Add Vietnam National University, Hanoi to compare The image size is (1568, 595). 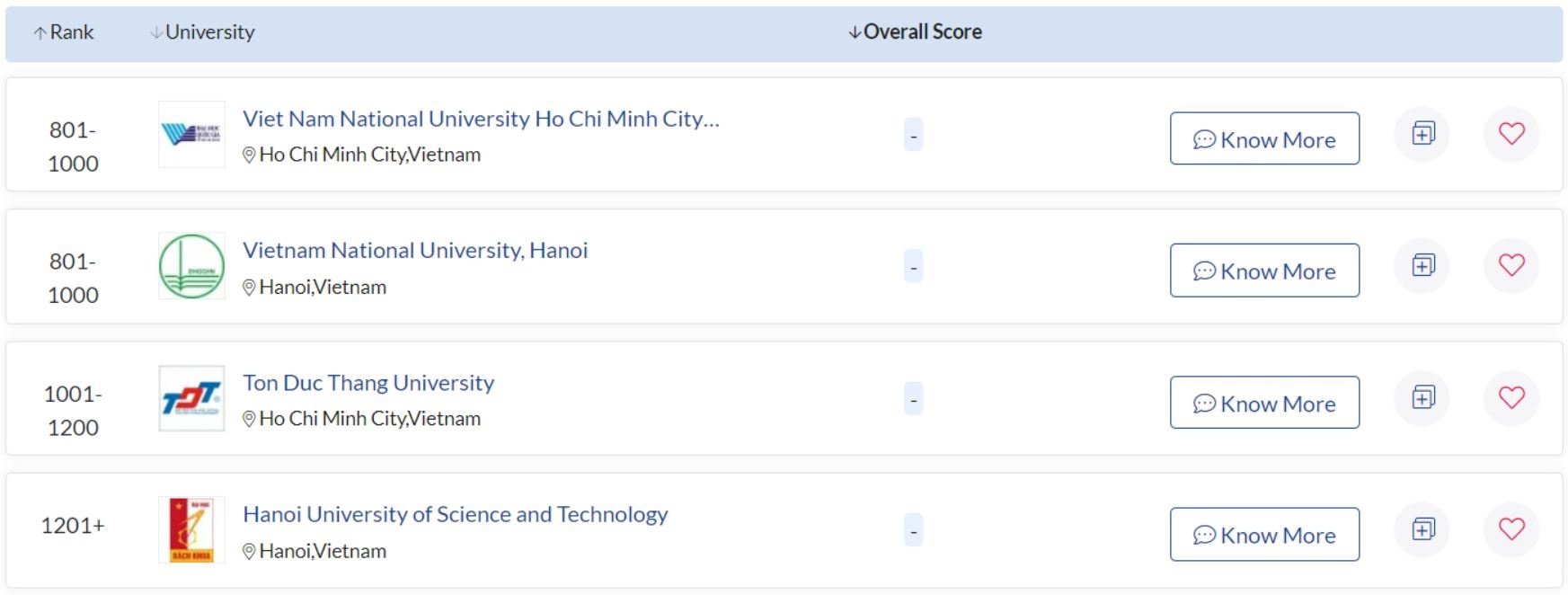point(1422,265)
